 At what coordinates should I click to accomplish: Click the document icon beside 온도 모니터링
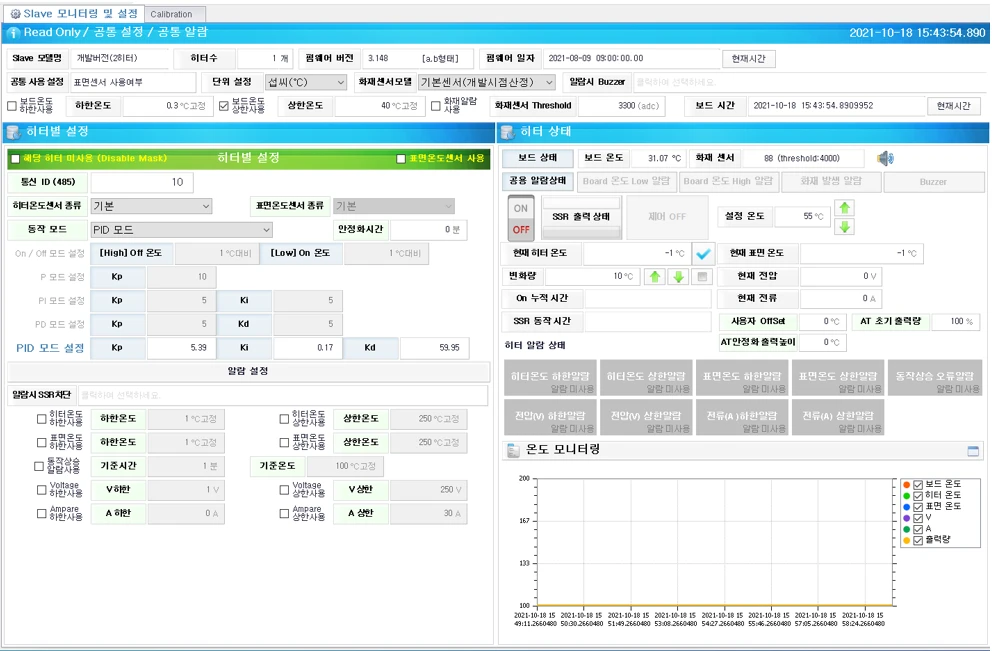click(x=512, y=450)
